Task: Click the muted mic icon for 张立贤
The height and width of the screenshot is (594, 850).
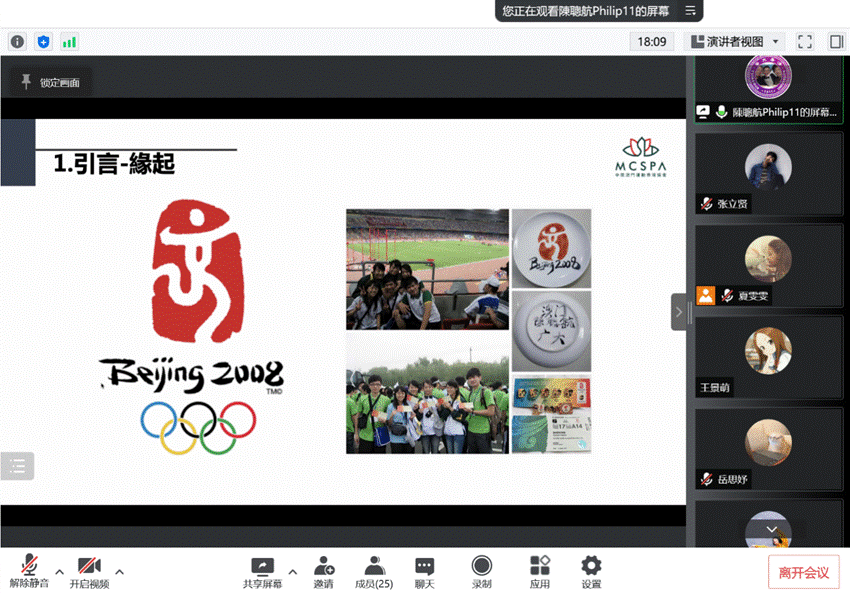Action: 706,204
